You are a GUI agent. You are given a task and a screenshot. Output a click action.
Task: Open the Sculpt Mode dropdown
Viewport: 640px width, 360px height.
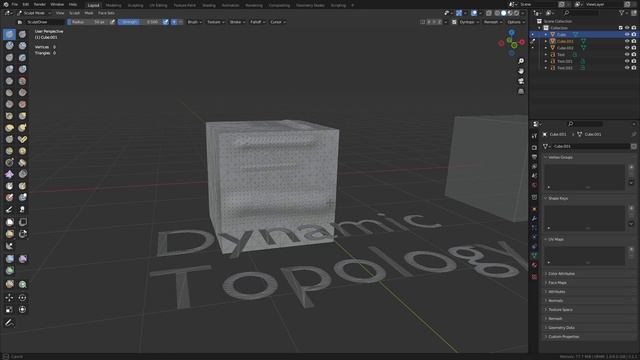pyautogui.click(x=34, y=13)
